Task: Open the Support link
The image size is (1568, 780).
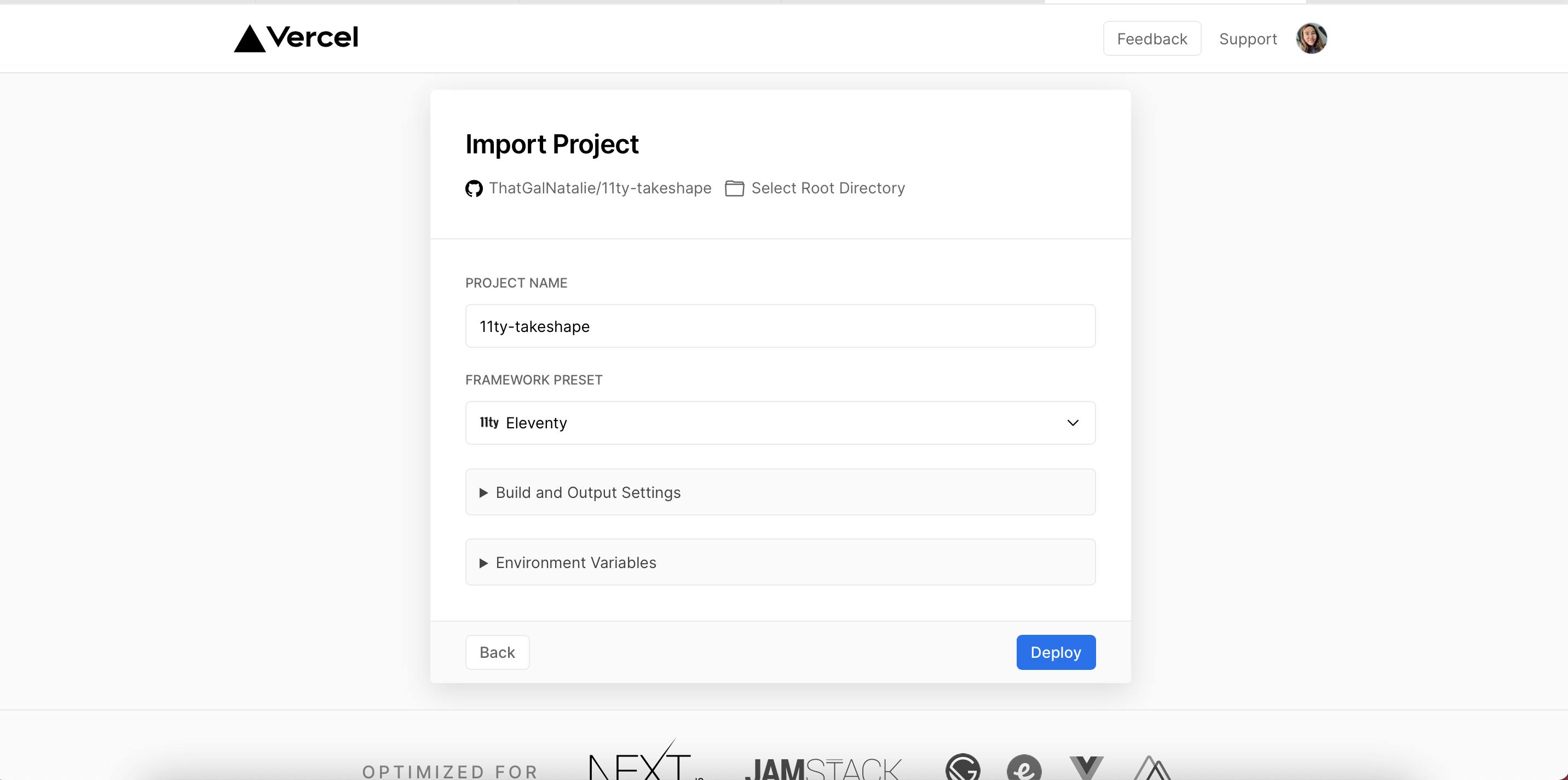Action: tap(1248, 39)
